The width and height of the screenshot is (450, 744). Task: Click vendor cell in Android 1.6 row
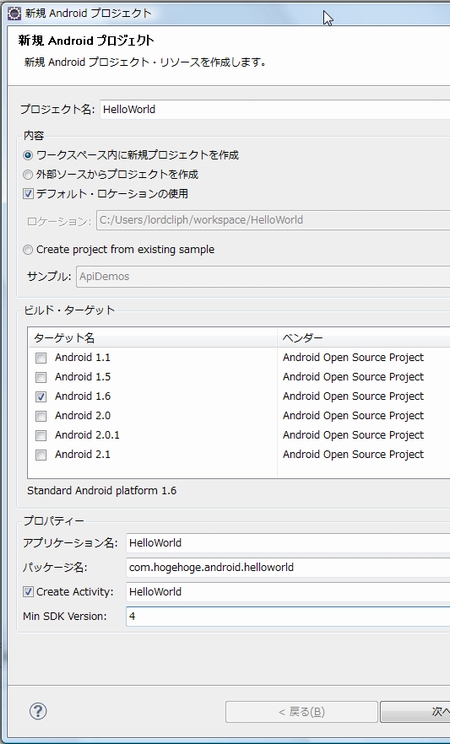353,396
